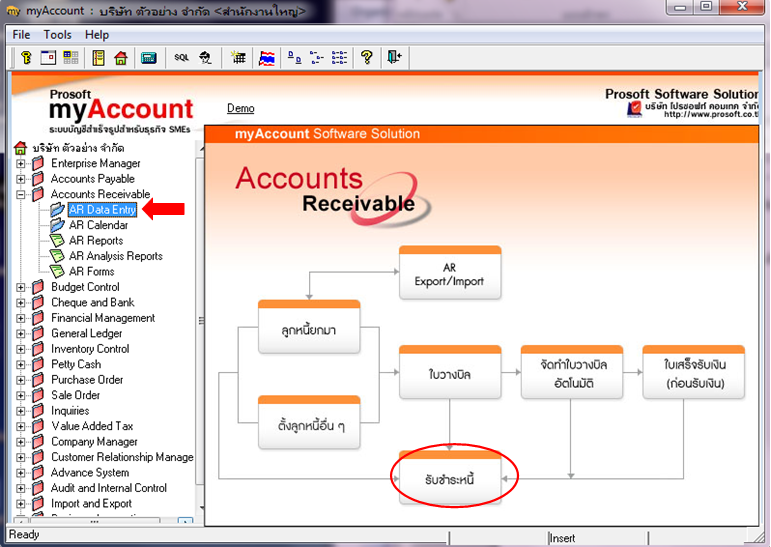This screenshot has height=547, width=771.
Task: Expand the General Ledger tree node
Action: coord(21,334)
